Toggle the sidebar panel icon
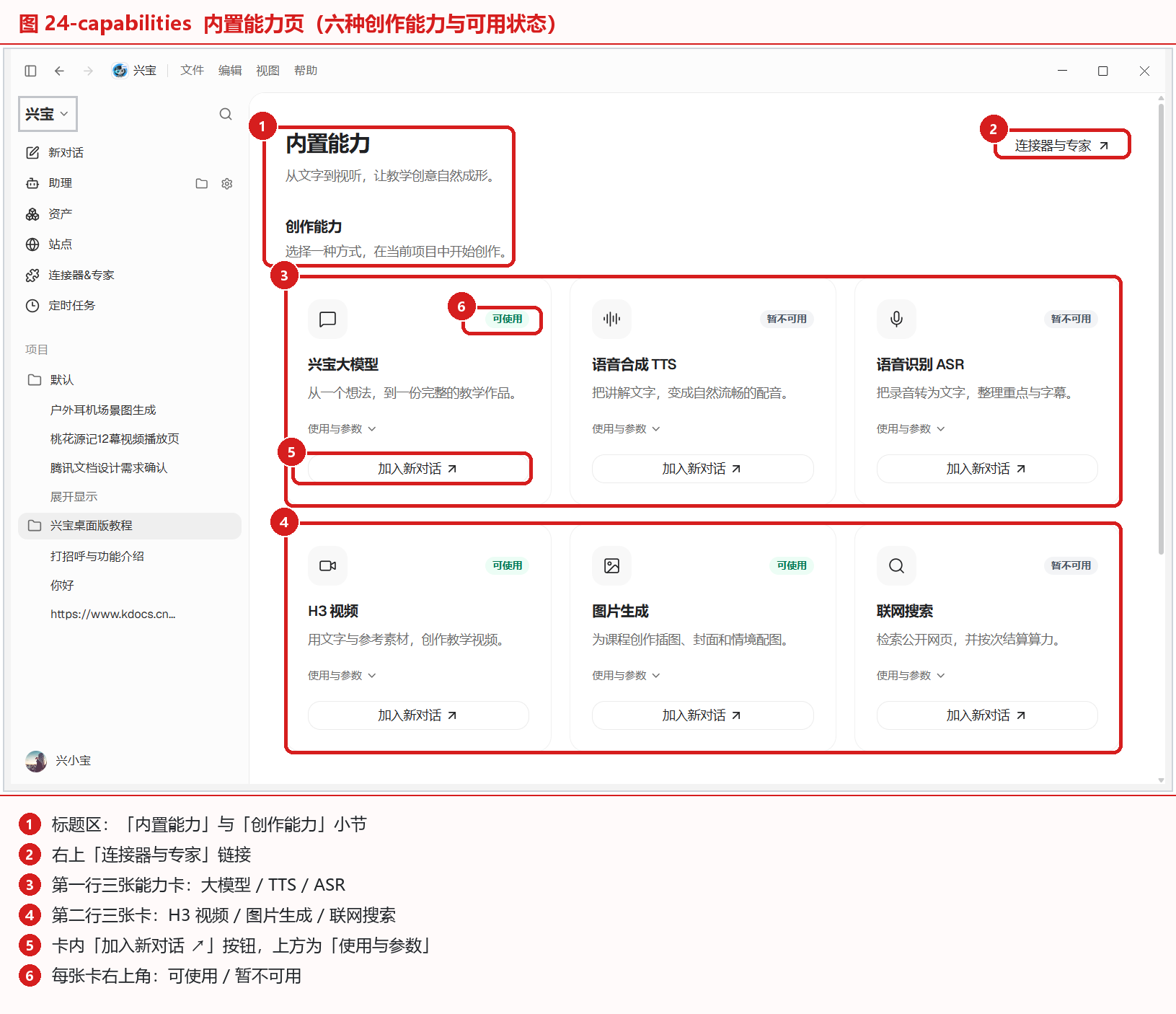Image resolution: width=1176 pixels, height=1014 pixels. (30, 71)
